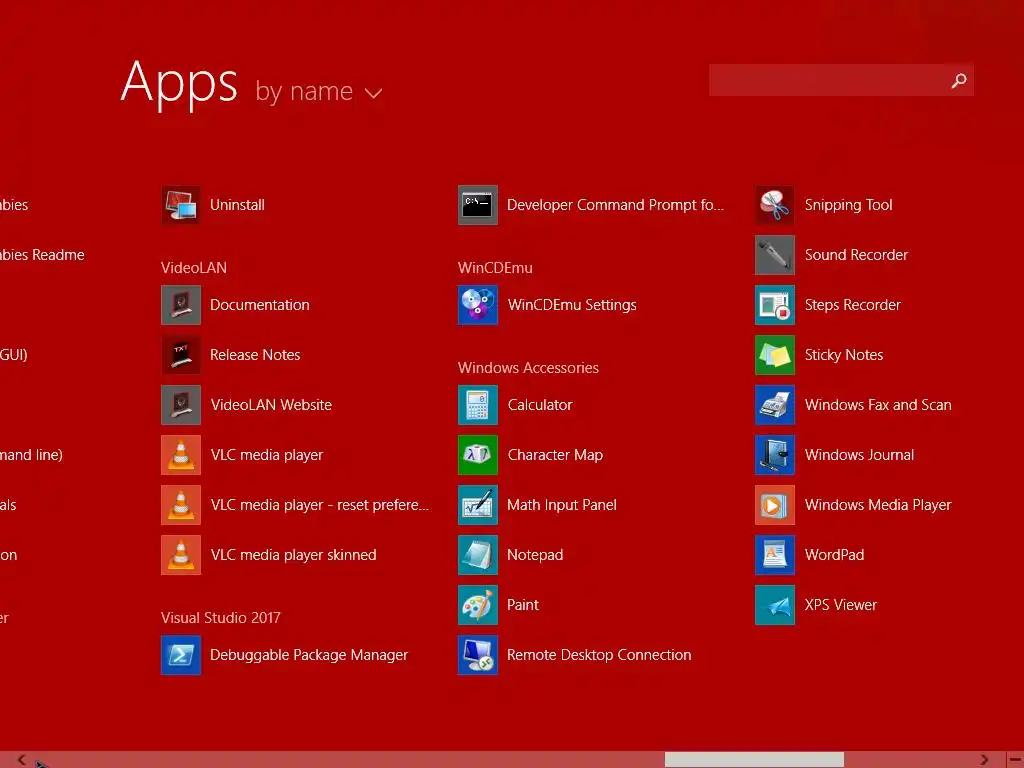Screen dimensions: 1024x768
Task: Launch VLC media player icon
Action: click(181, 455)
